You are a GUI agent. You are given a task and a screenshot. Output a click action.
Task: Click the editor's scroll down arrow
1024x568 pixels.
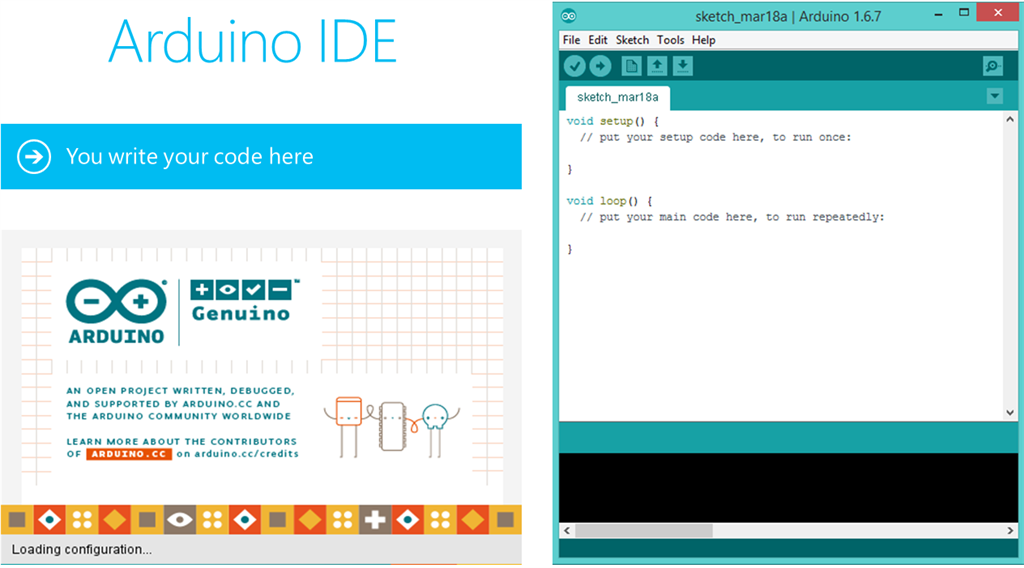pos(1009,413)
